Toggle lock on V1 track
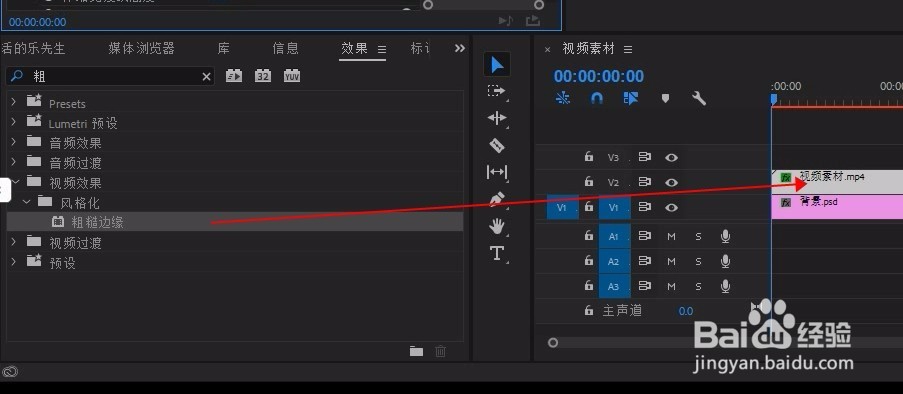 (589, 207)
